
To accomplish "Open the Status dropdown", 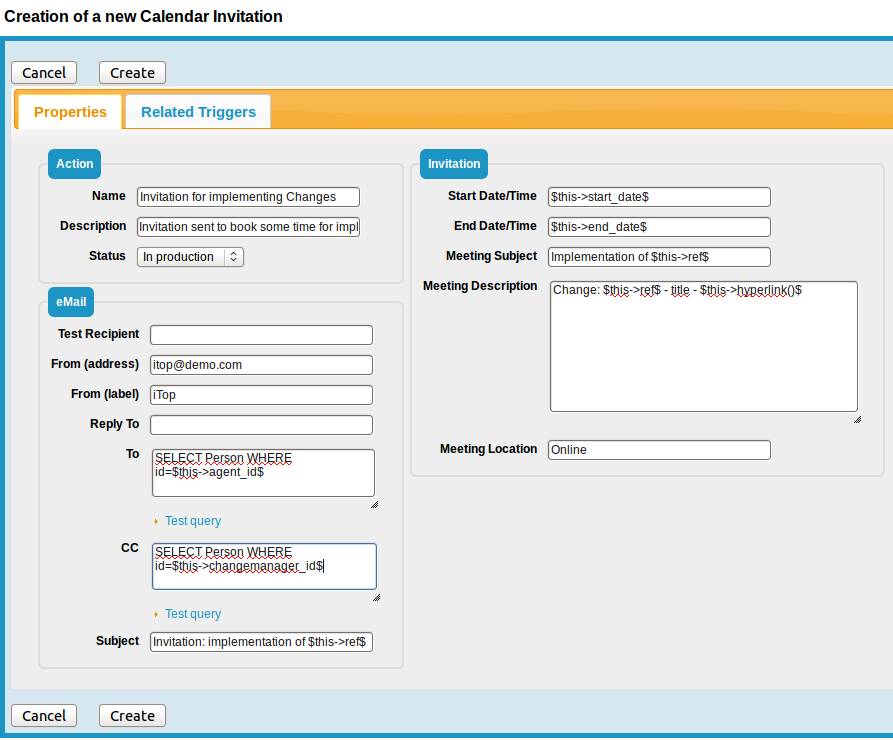I will tap(190, 257).
